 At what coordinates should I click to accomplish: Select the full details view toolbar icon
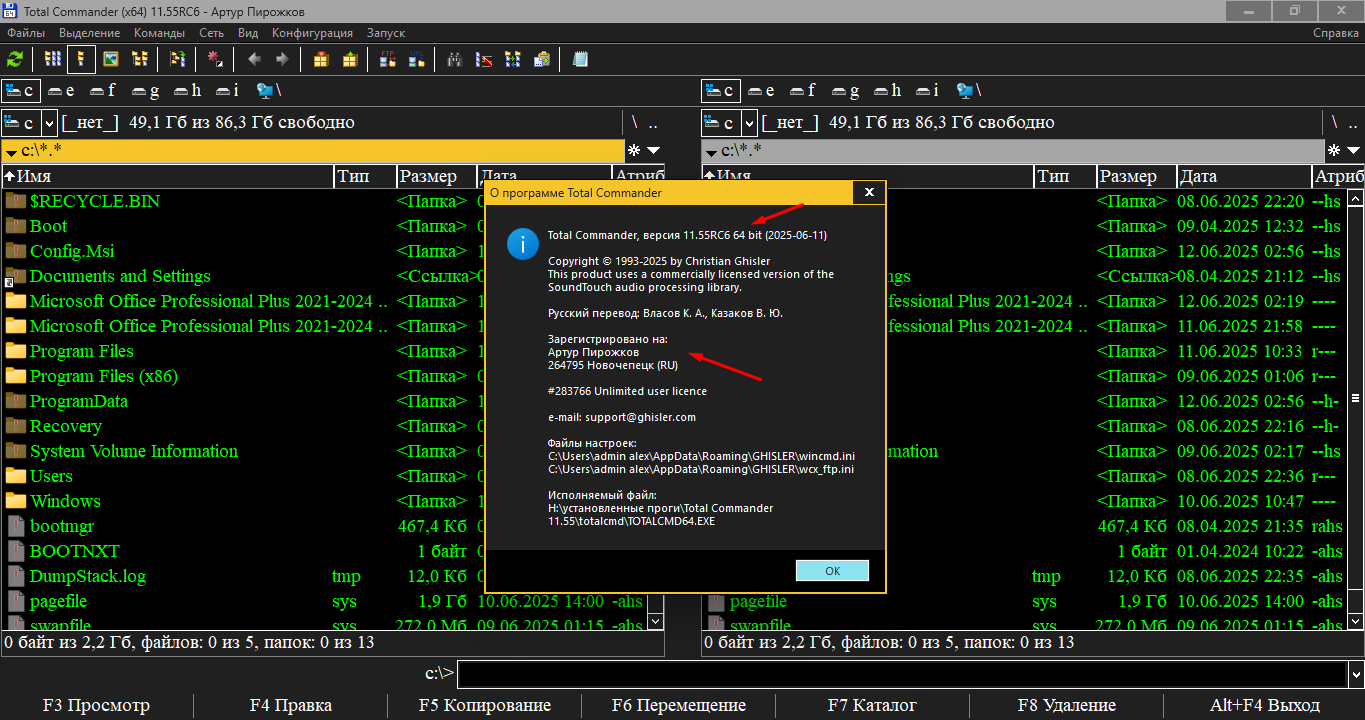(x=82, y=60)
